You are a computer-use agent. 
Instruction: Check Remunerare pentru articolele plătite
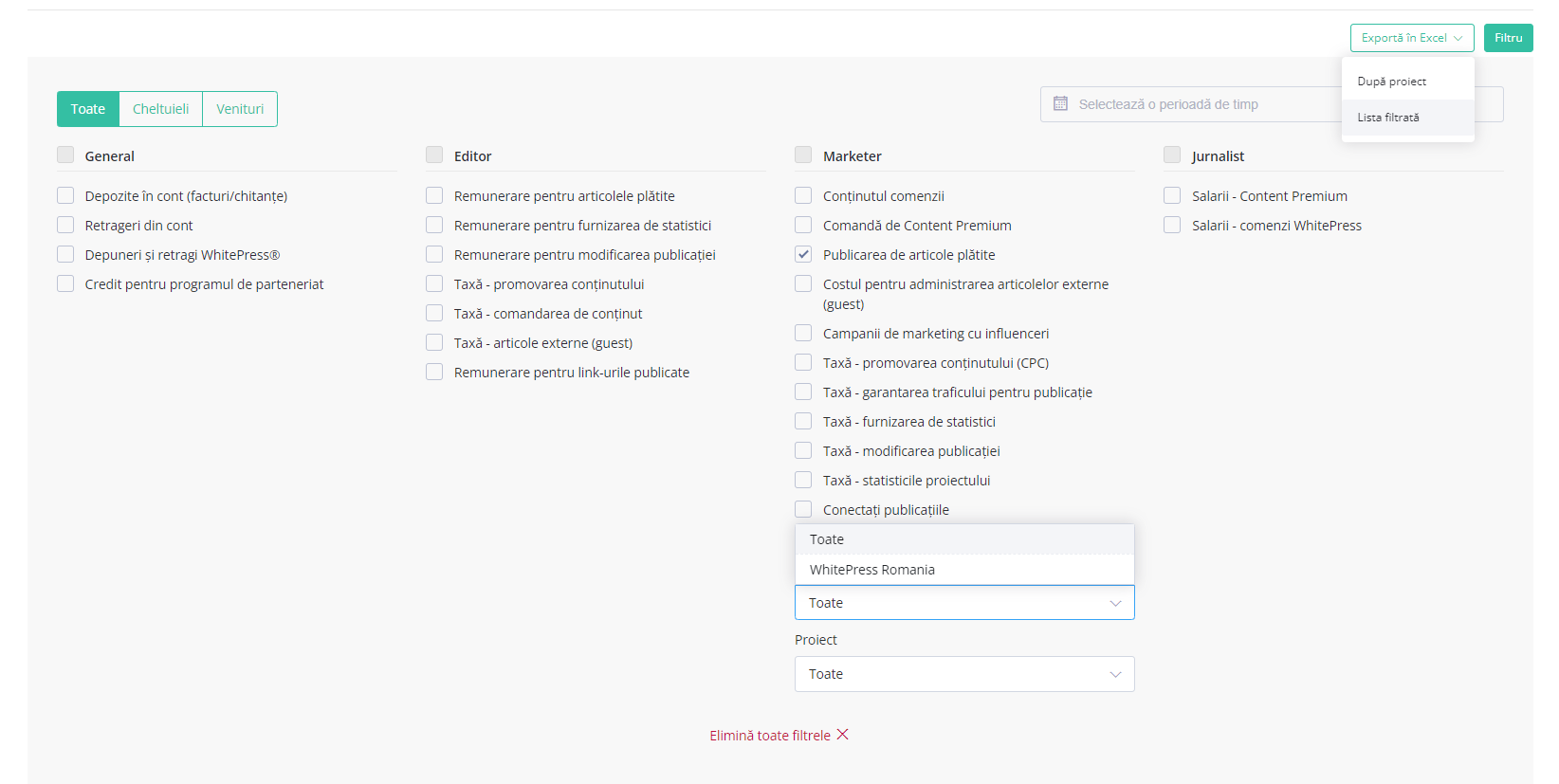click(x=434, y=195)
